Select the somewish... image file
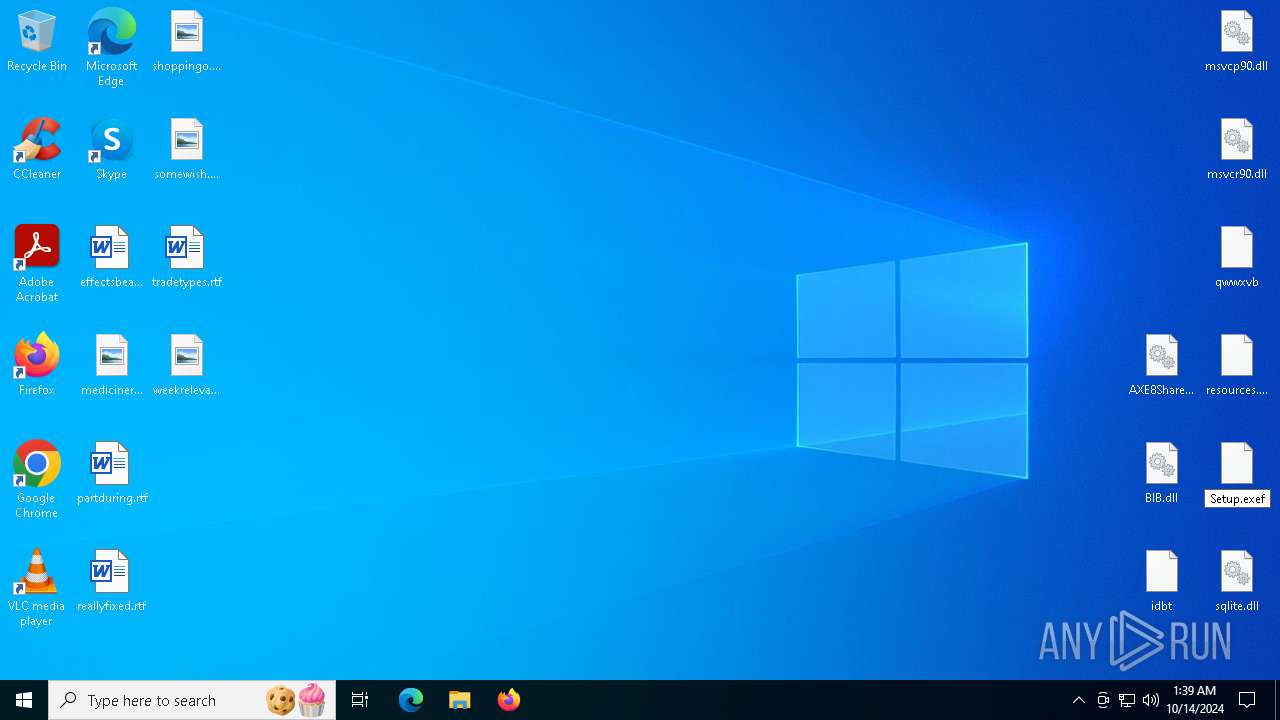Image resolution: width=1280 pixels, height=720 pixels. [x=186, y=150]
